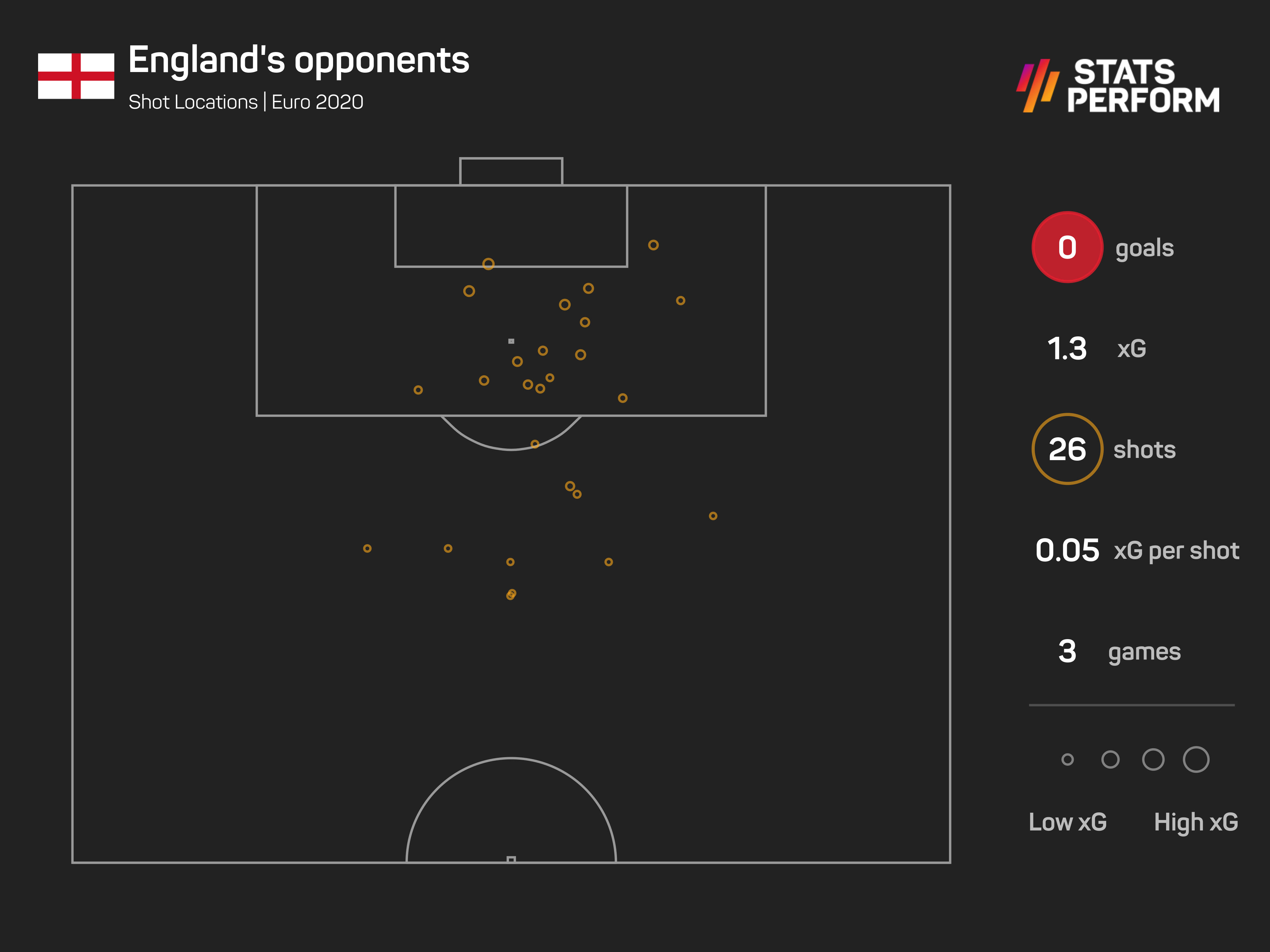The height and width of the screenshot is (952, 1270).
Task: Select the leftmost shot marker outside the box
Action: click(367, 549)
